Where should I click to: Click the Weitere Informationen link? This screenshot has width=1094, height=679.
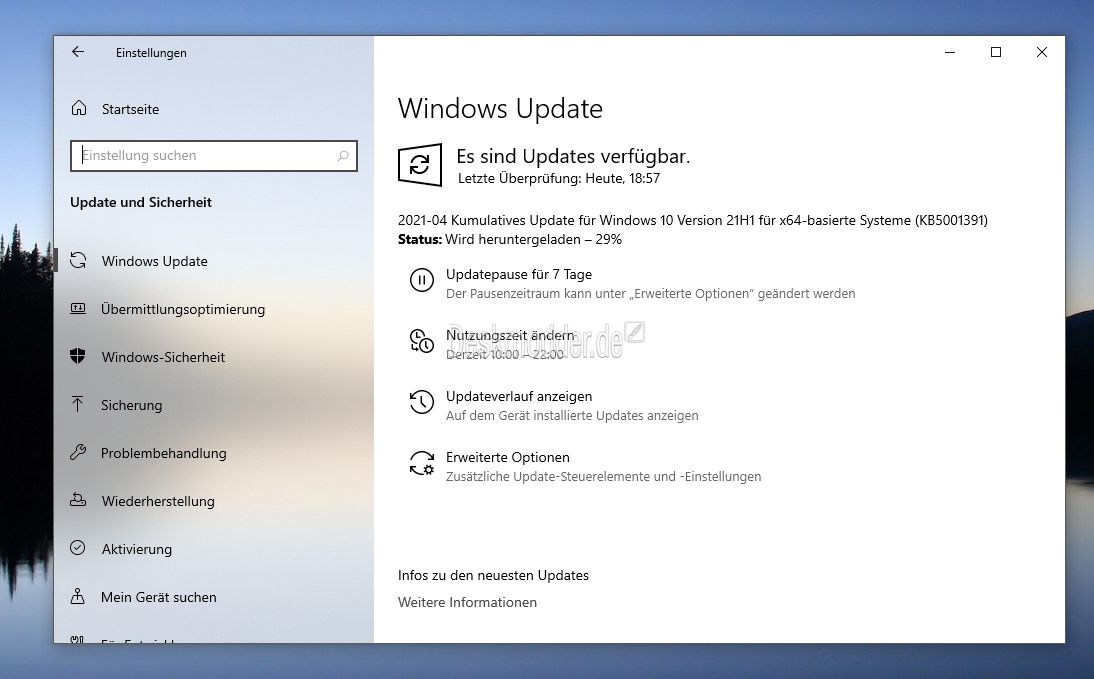pyautogui.click(x=467, y=602)
